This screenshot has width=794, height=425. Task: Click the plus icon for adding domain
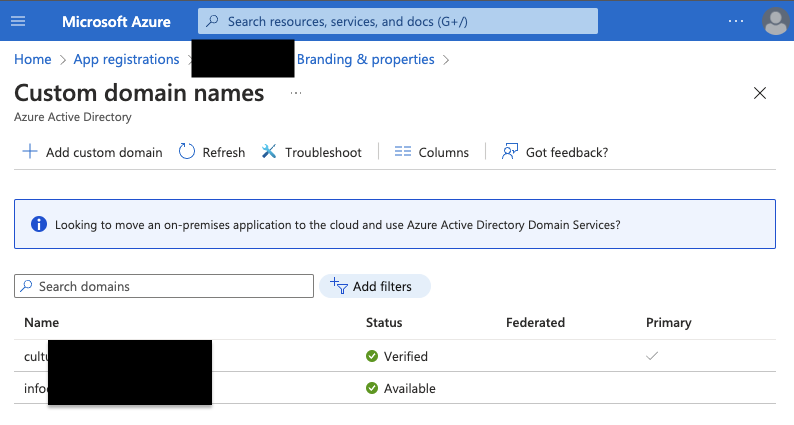coord(30,151)
